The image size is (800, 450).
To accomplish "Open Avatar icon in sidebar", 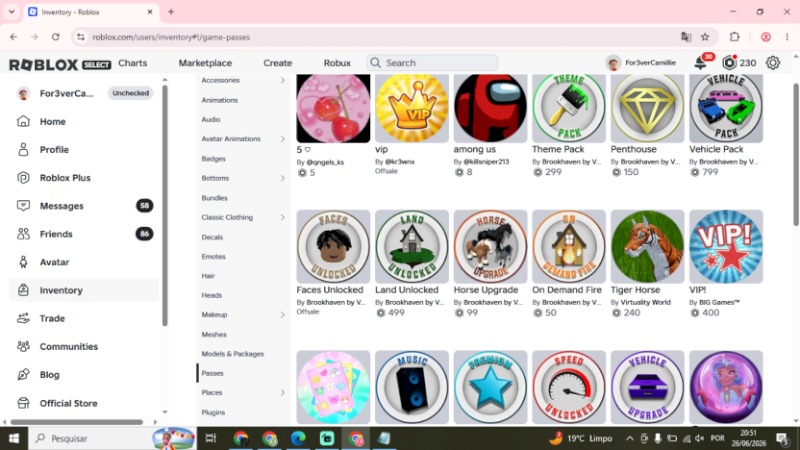I will (x=23, y=262).
